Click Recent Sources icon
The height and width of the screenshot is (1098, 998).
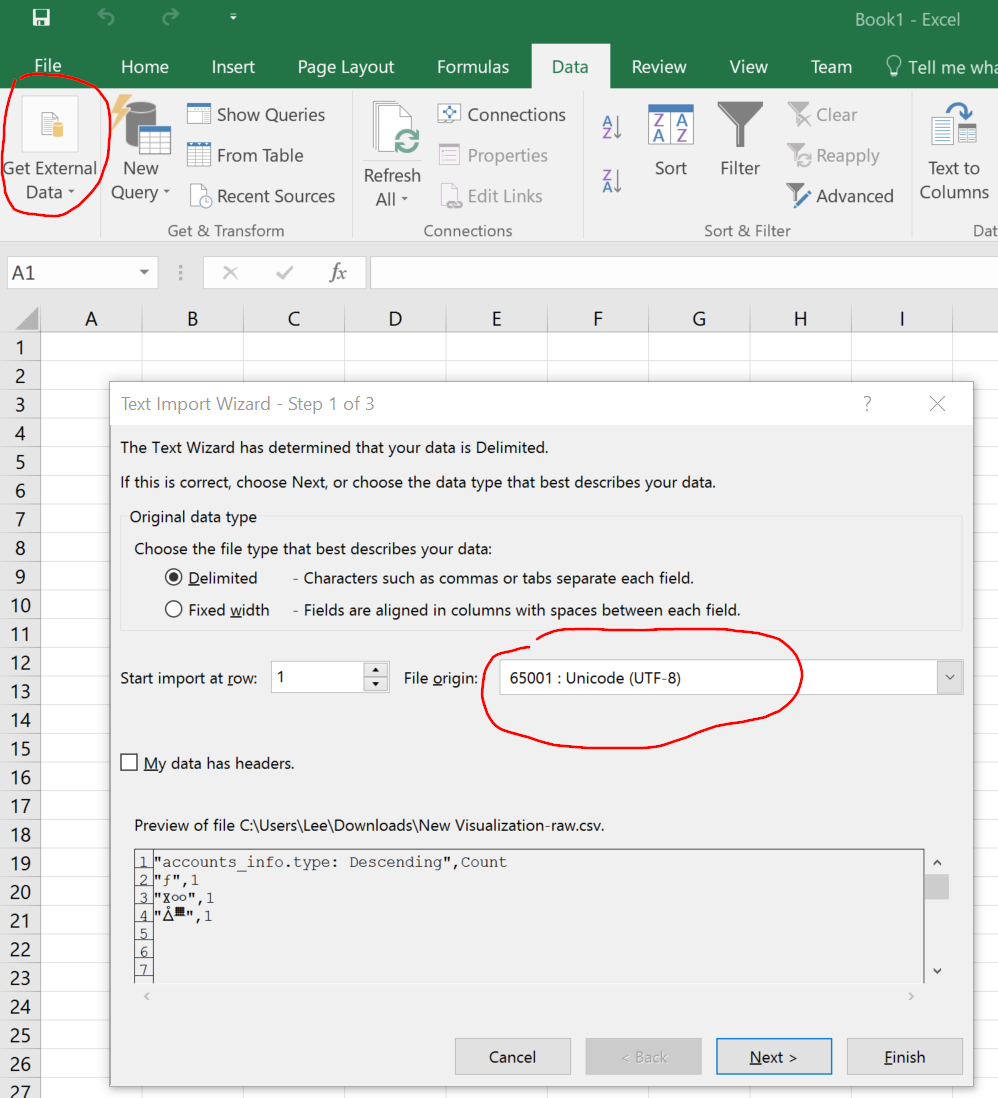click(x=200, y=196)
